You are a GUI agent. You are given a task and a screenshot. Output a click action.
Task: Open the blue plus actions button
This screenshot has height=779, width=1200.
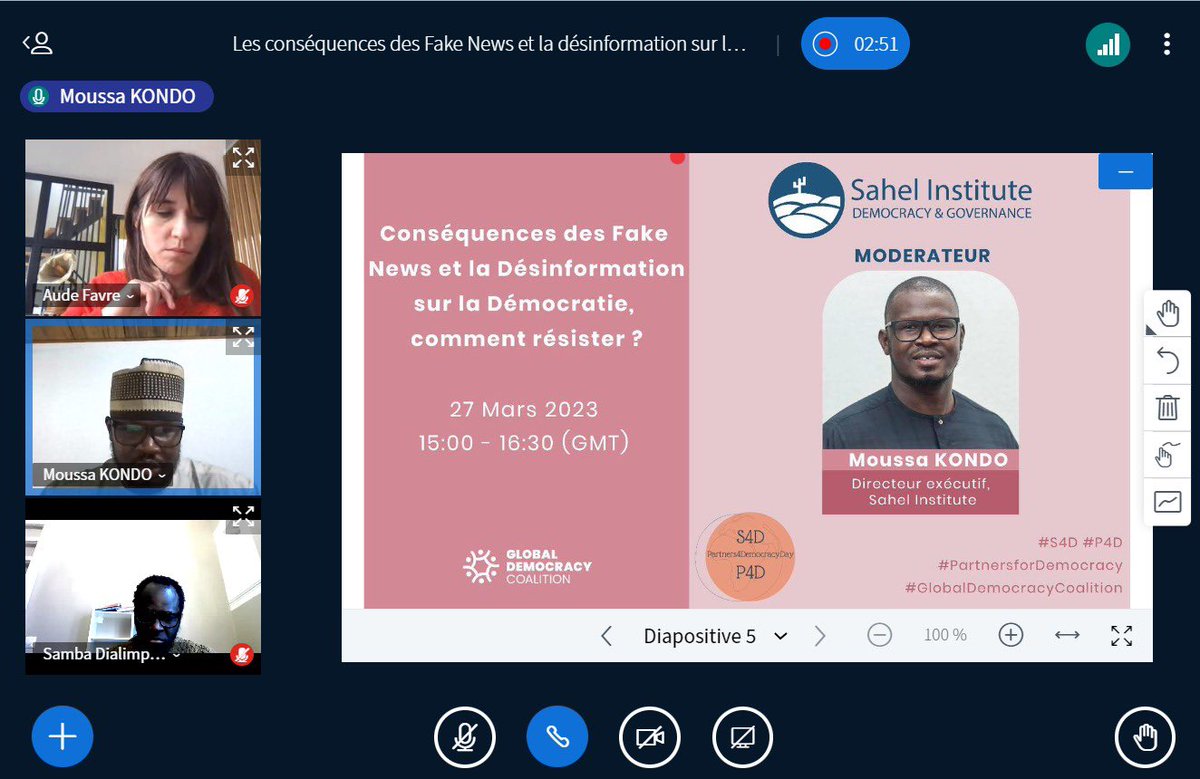click(x=62, y=737)
